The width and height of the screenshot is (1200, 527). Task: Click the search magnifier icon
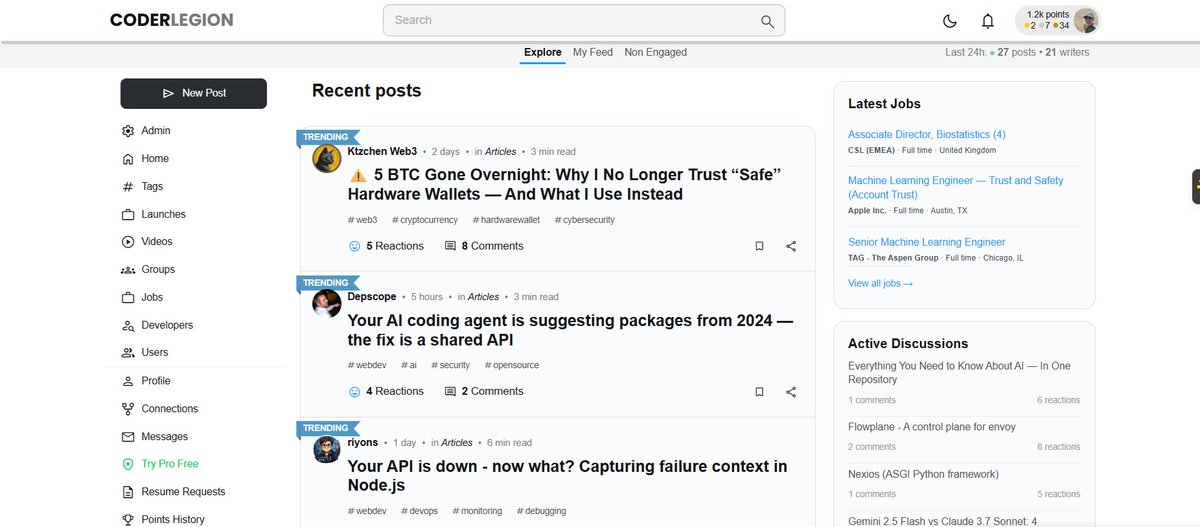[x=767, y=21]
